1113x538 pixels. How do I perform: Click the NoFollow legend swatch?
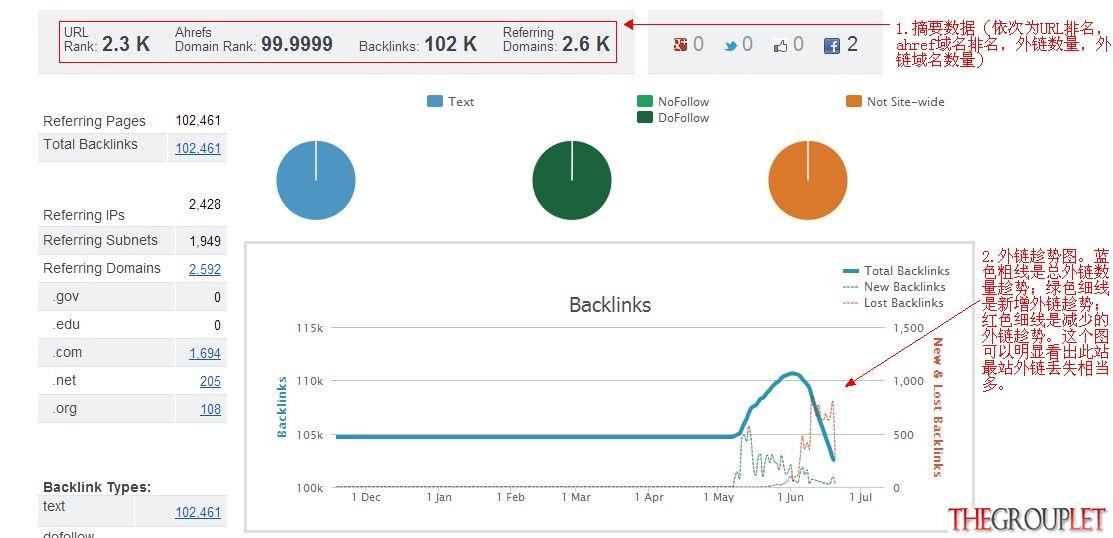click(645, 101)
